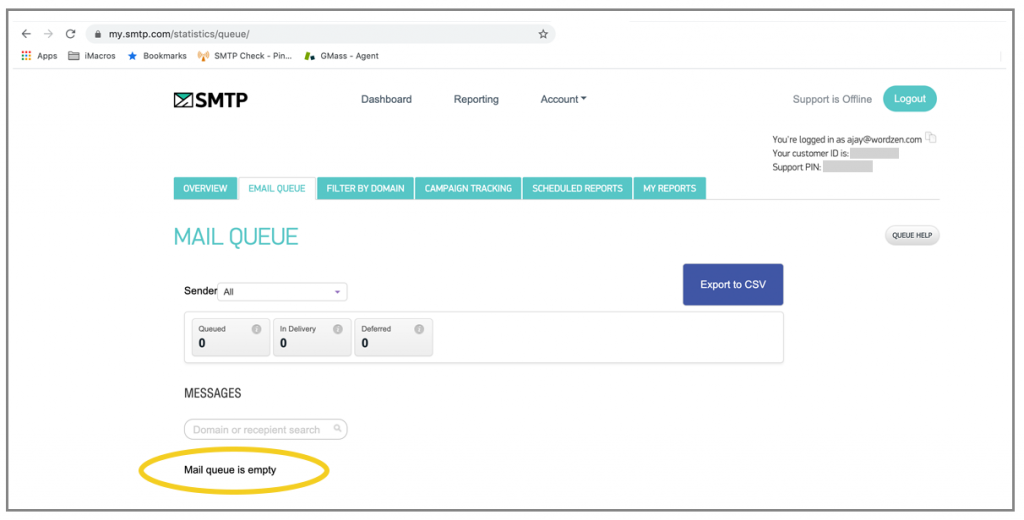1024x520 pixels.
Task: Select the Campaign Tracking tab
Action: [x=468, y=188]
